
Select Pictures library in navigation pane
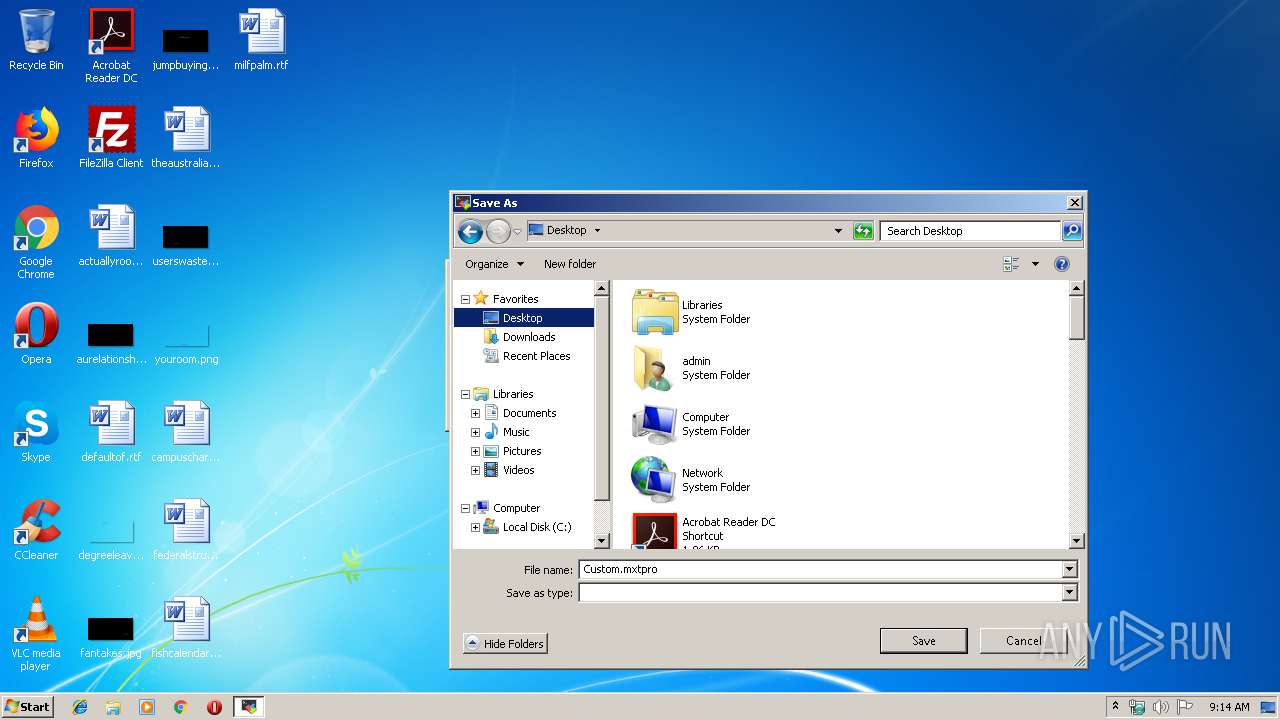point(521,451)
